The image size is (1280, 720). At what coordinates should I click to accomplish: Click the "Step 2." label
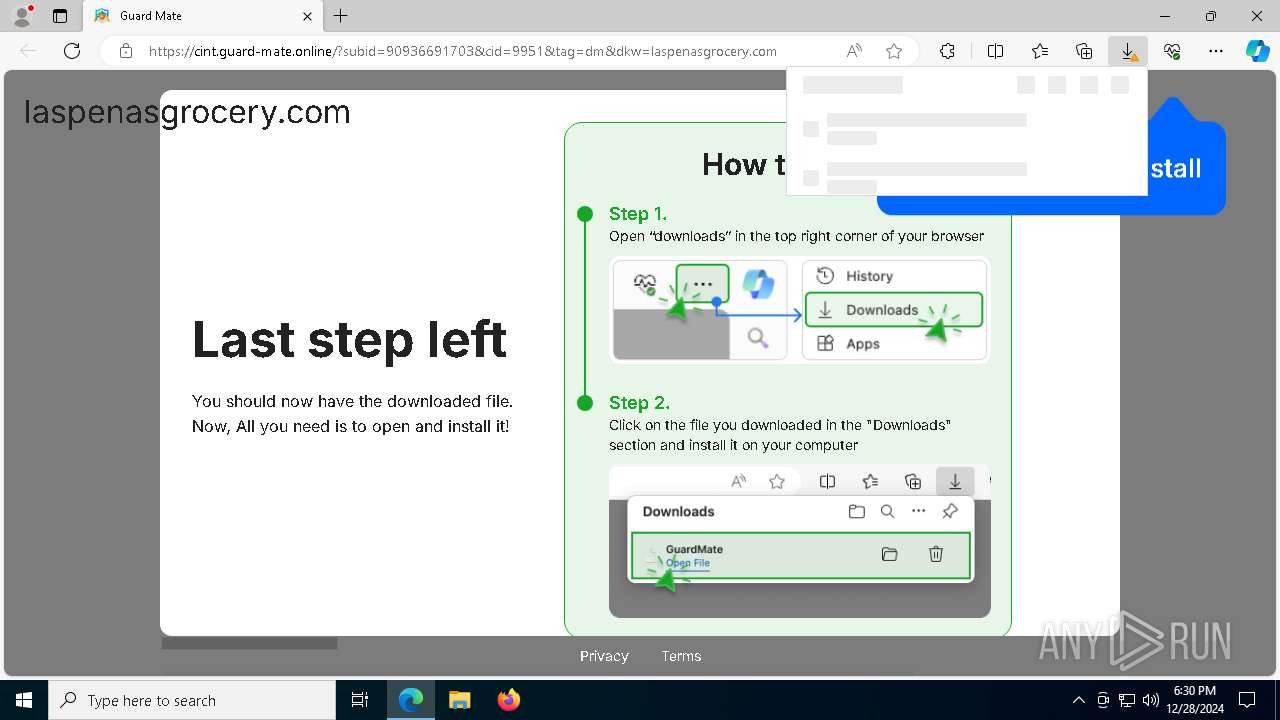click(x=639, y=403)
